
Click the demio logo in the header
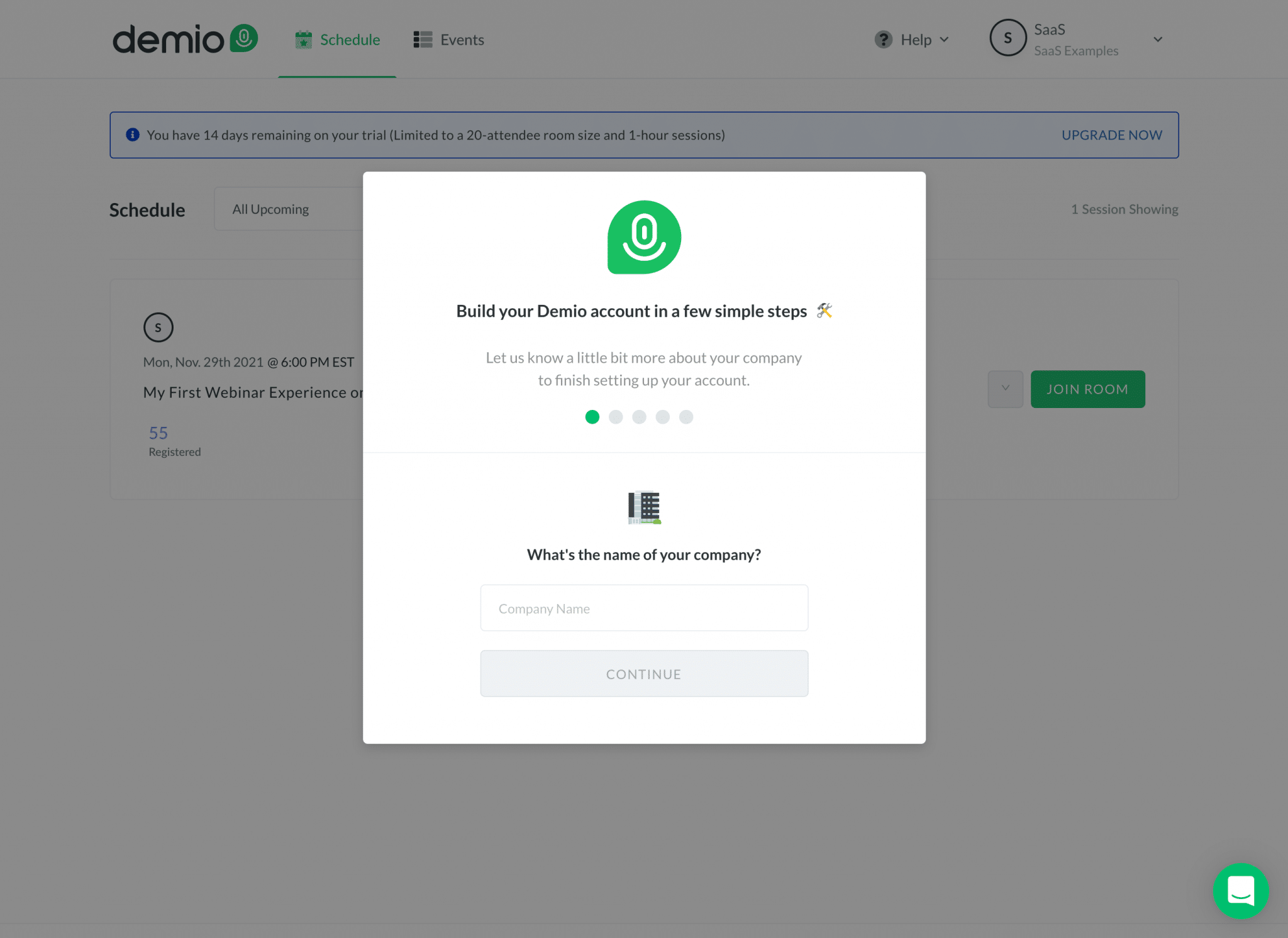(185, 39)
